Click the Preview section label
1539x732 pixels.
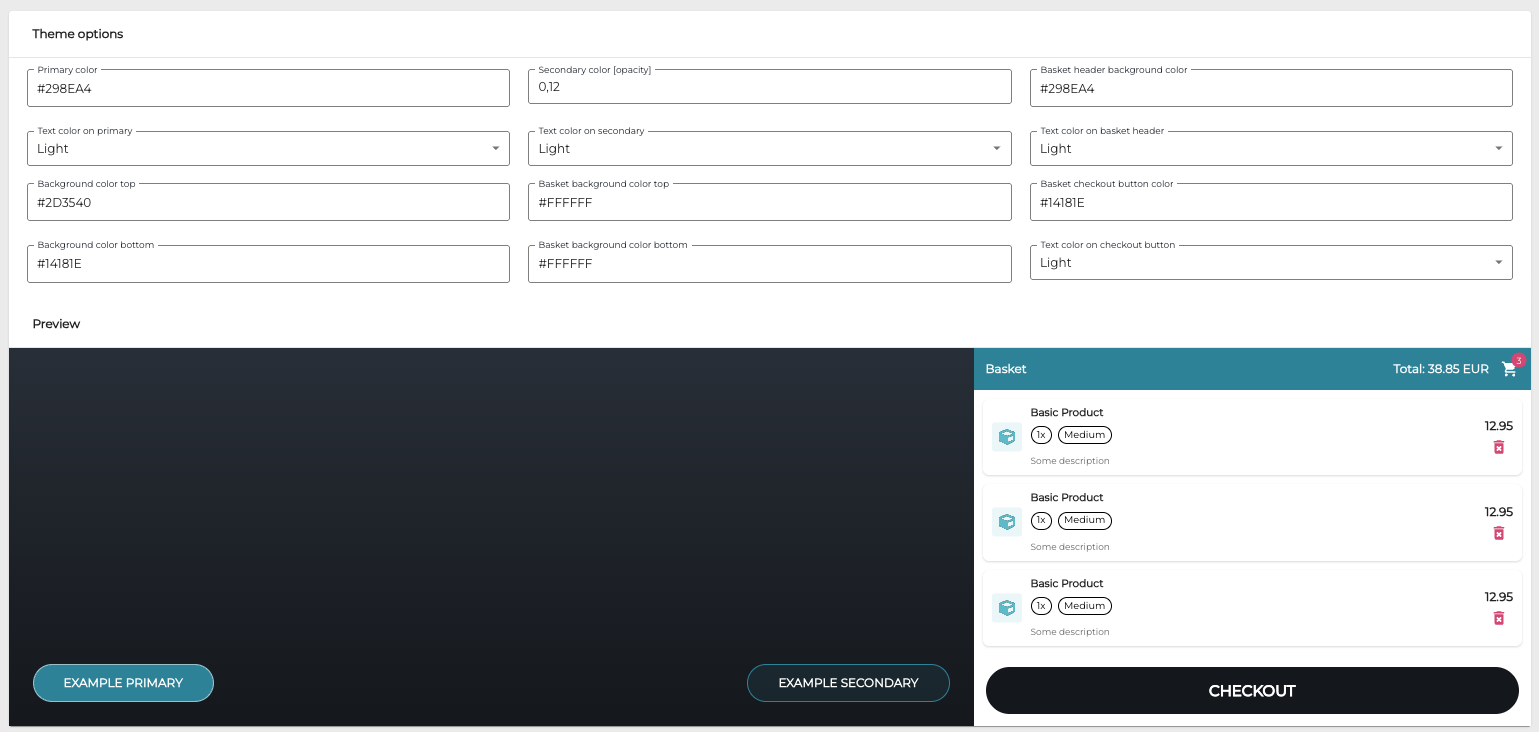[56, 324]
